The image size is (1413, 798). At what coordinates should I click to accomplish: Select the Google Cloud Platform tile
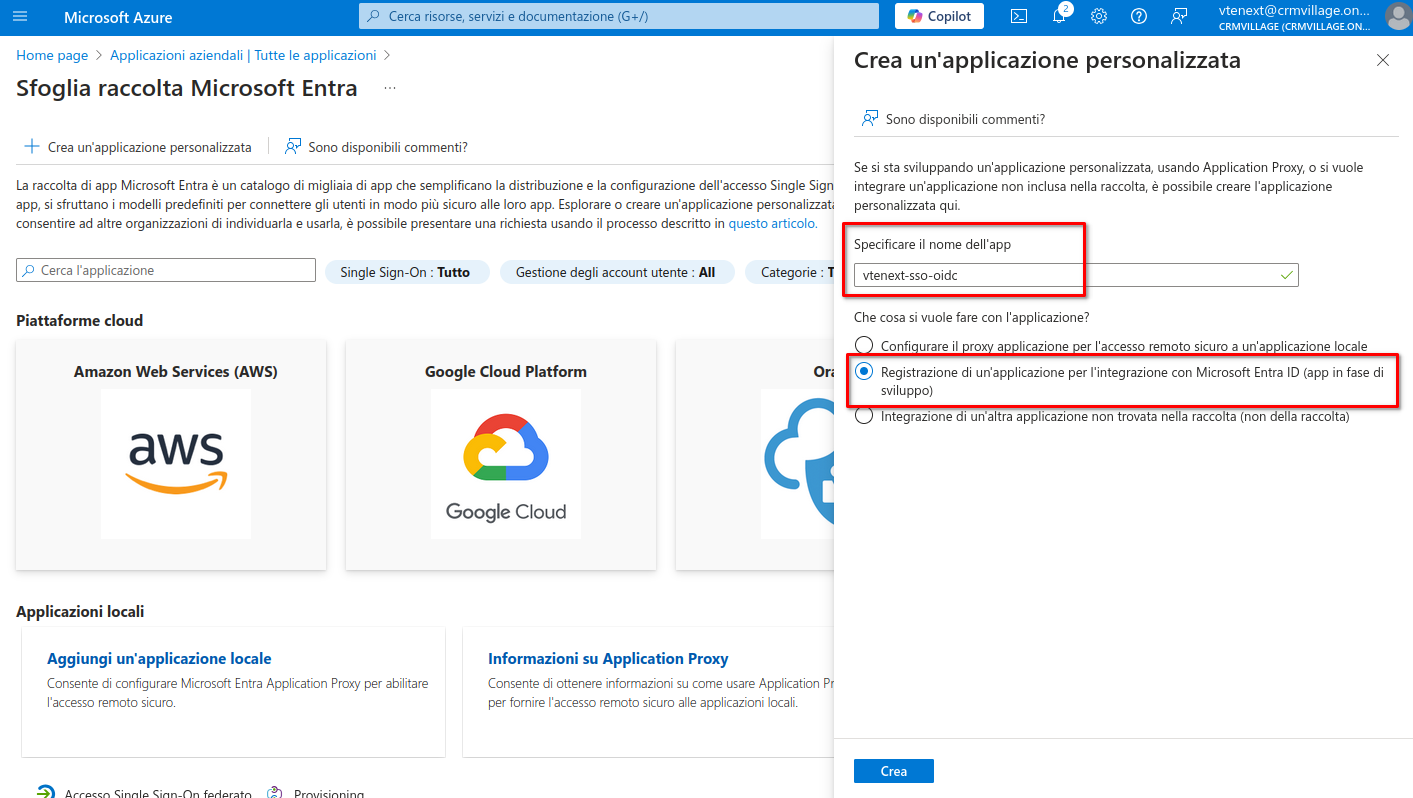(501, 455)
